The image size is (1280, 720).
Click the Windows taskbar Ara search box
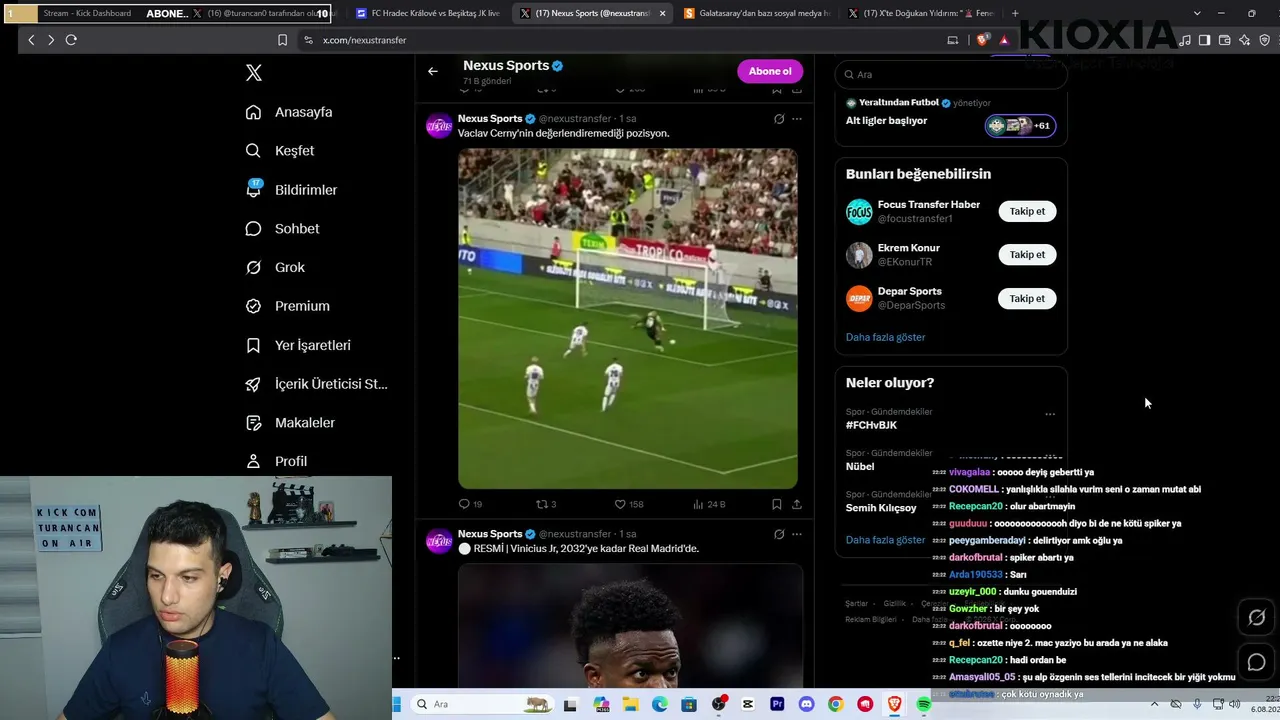tap(482, 704)
